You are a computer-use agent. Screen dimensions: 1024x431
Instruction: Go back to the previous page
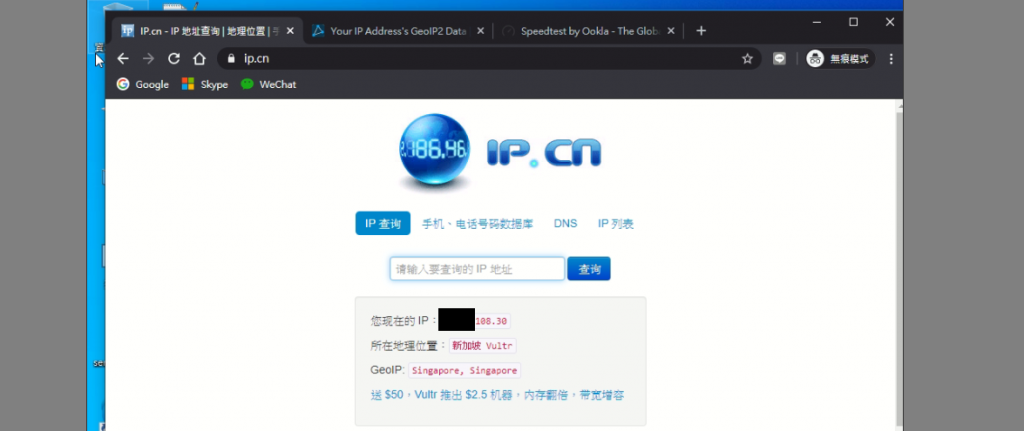click(123, 59)
